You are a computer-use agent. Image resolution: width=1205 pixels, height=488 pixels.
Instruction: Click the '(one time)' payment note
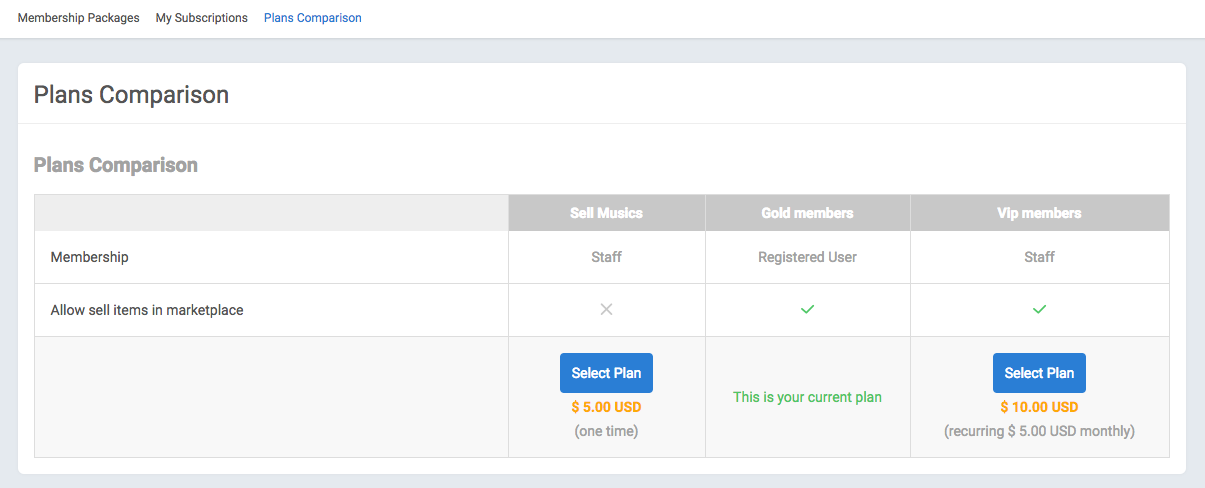tap(606, 432)
